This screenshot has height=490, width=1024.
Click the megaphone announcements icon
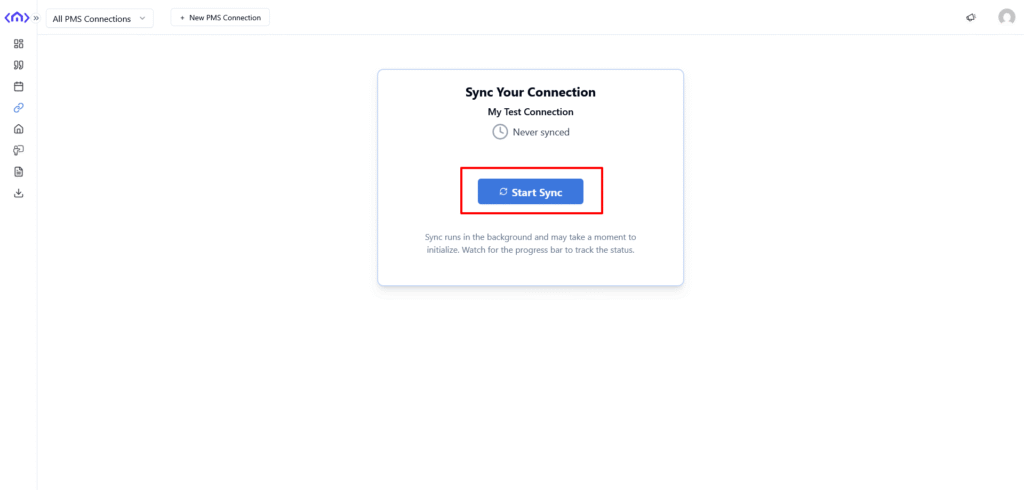coord(971,18)
